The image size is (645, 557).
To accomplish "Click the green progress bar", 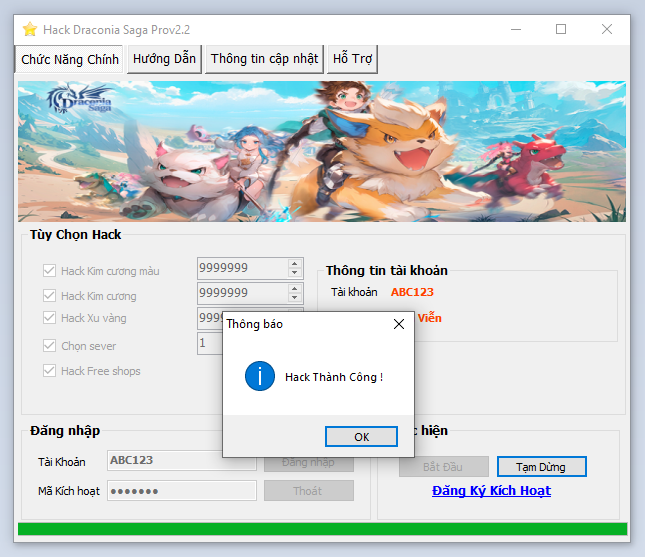I will (322, 529).
